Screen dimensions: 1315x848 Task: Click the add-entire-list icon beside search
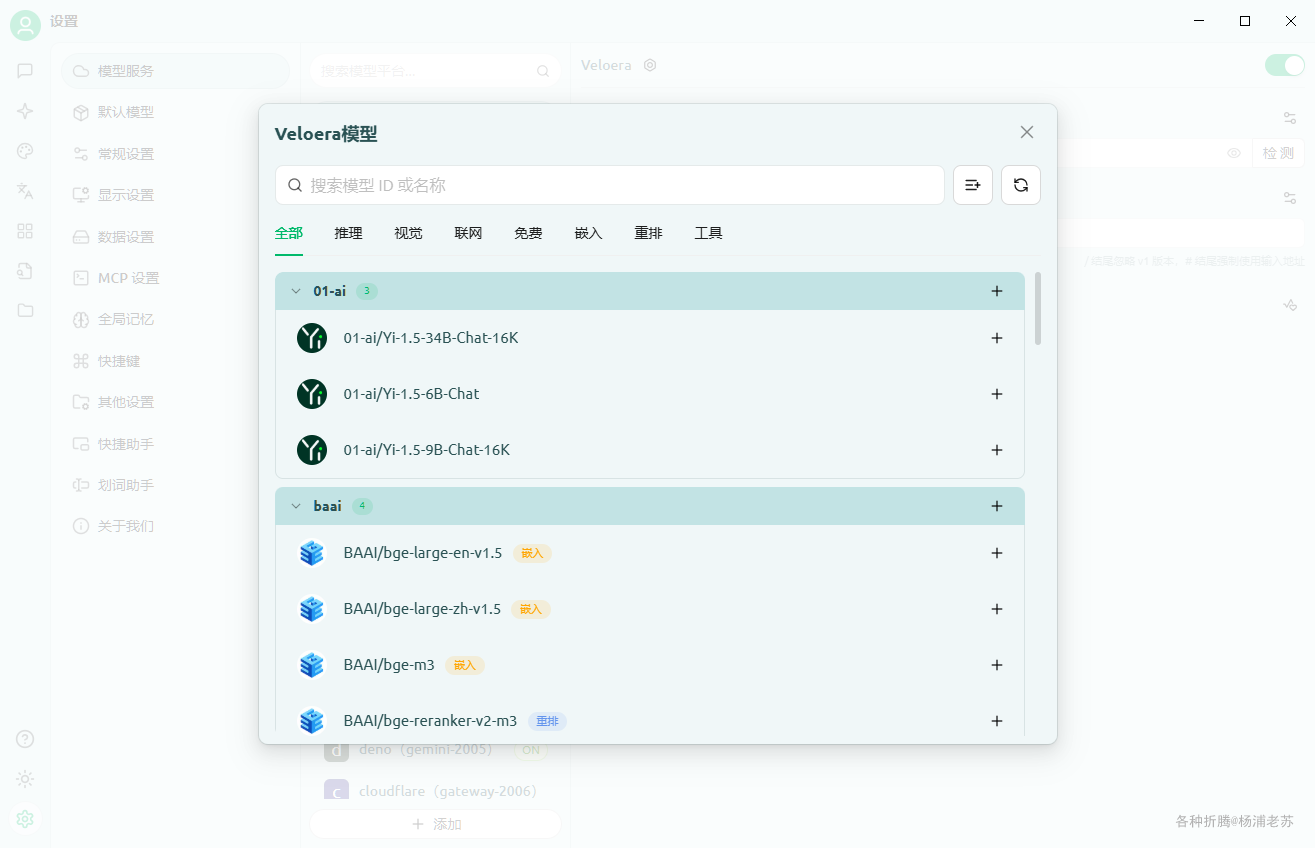(973, 185)
